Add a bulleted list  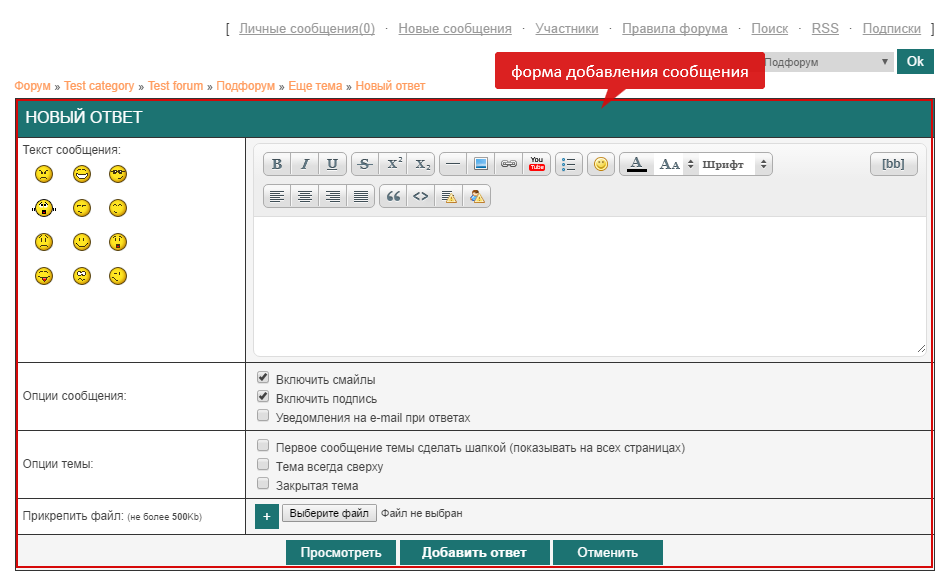pyautogui.click(x=569, y=164)
